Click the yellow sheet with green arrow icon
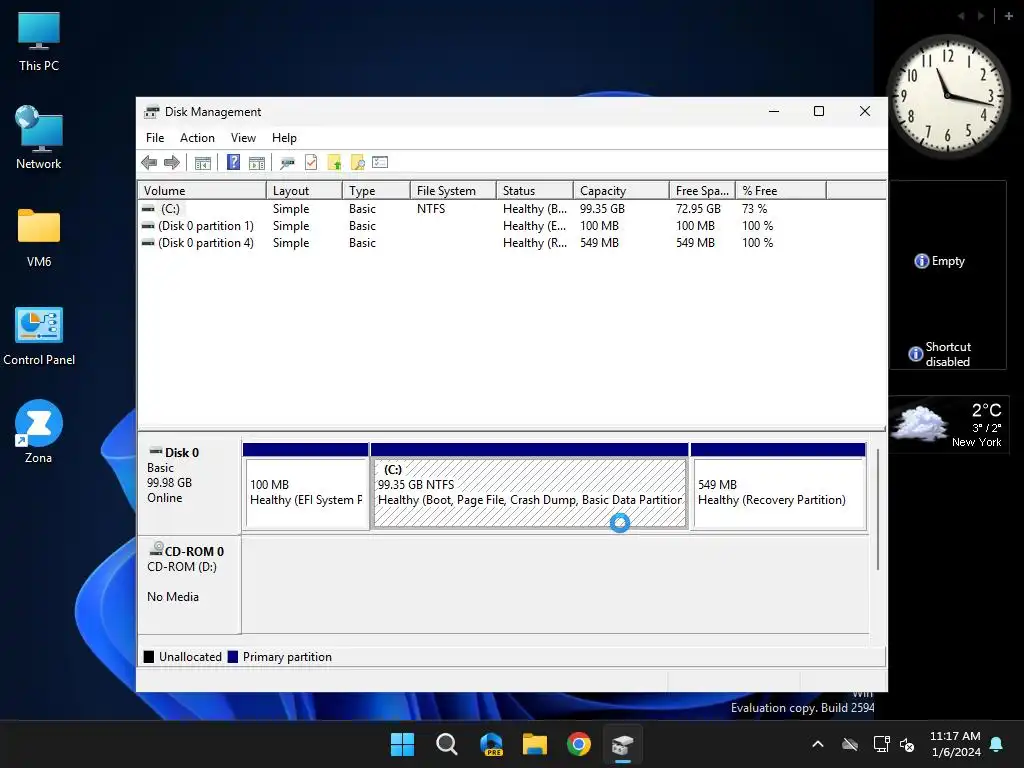 334,162
